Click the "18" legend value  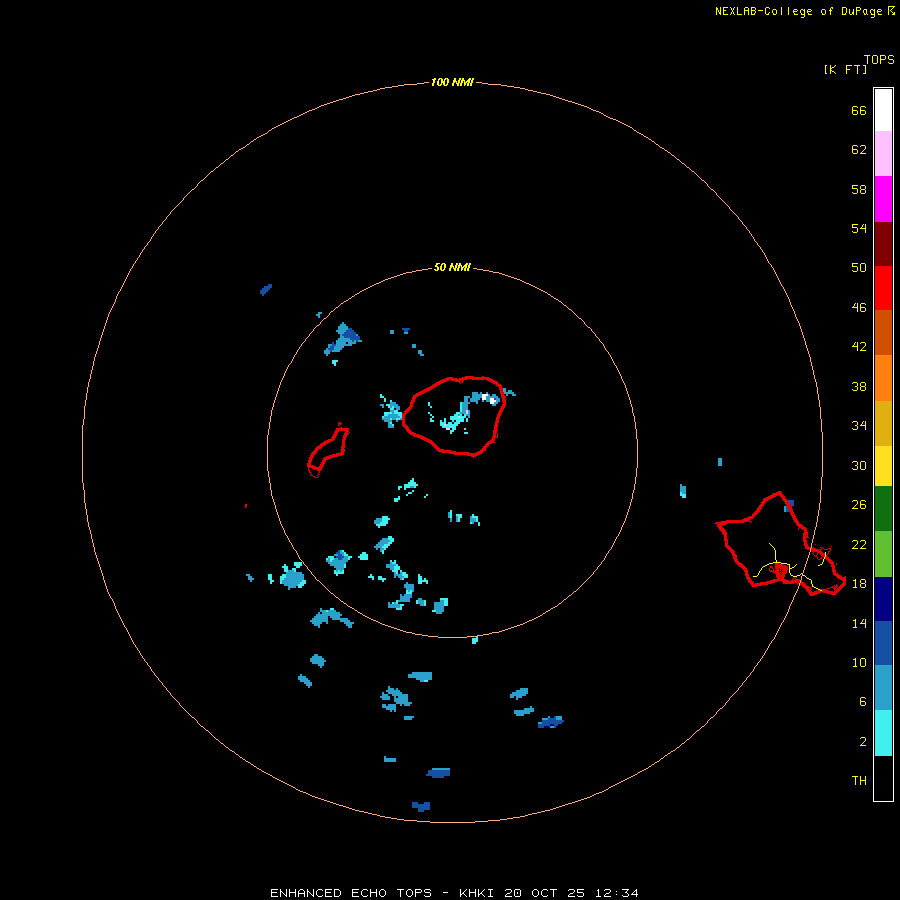click(859, 583)
